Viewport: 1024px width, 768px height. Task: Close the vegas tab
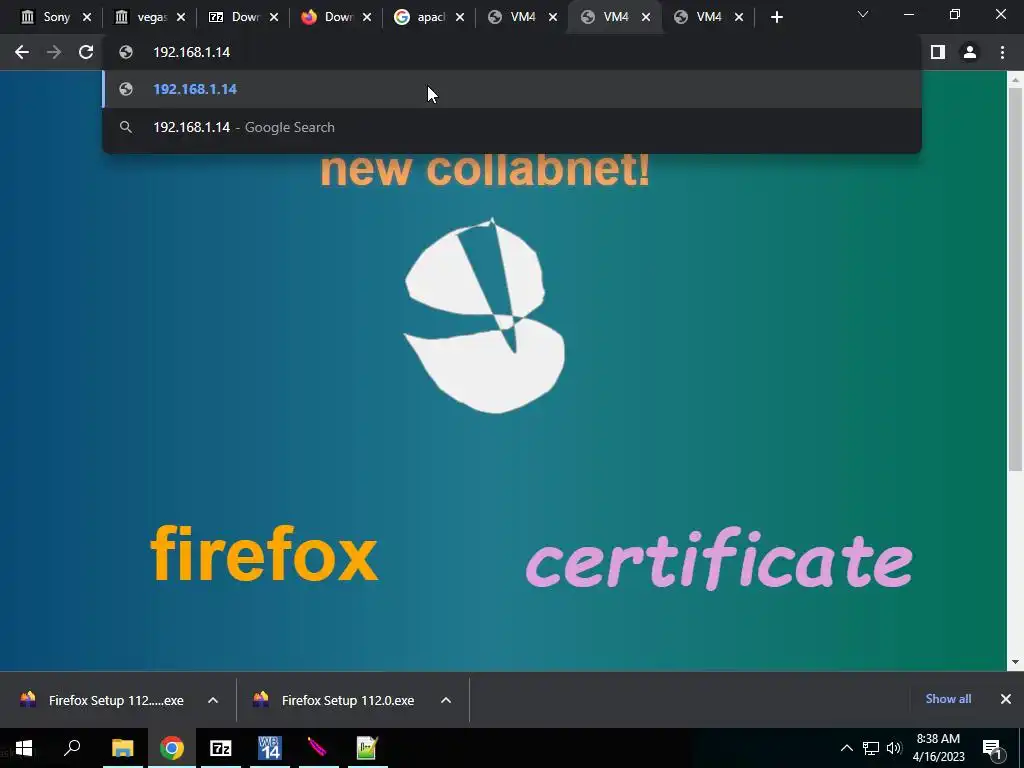181,18
